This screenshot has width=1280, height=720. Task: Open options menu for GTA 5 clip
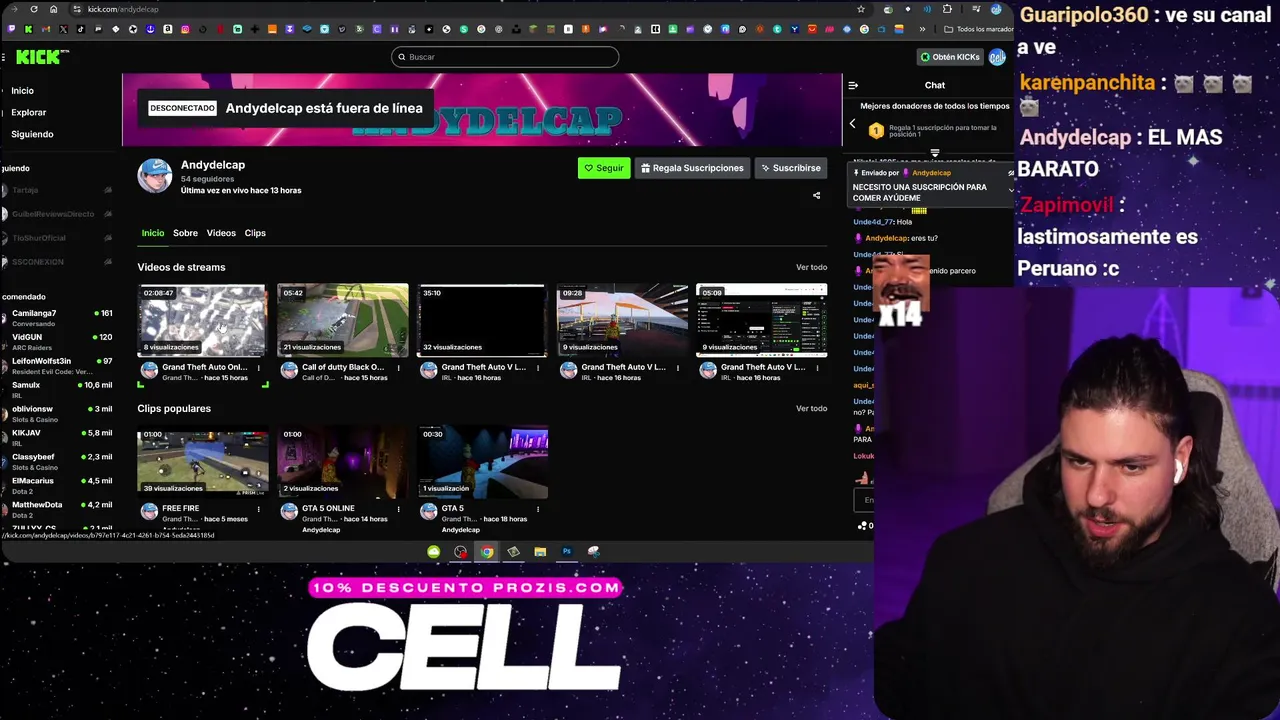pyautogui.click(x=538, y=509)
